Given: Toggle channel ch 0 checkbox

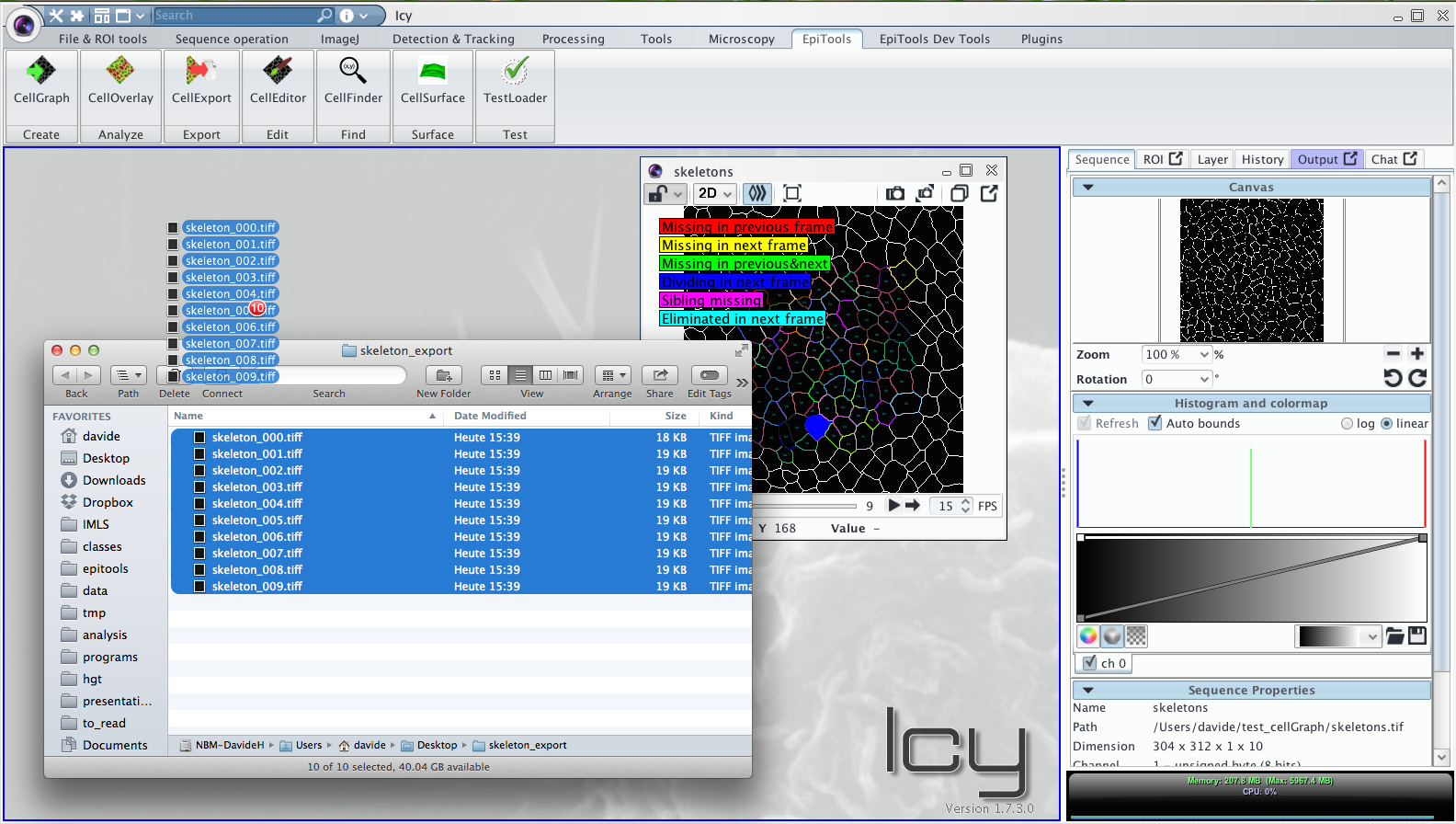Looking at the screenshot, I should click(1090, 663).
